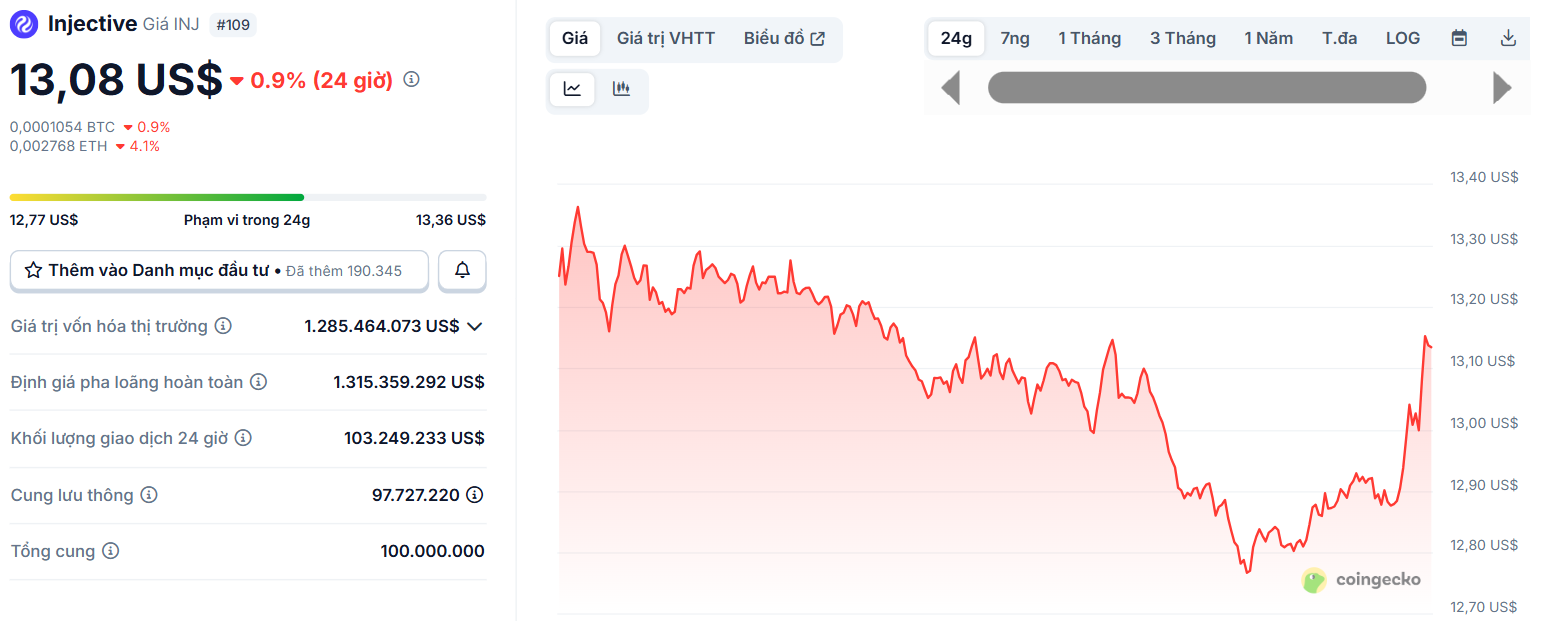Open the calendar date picker icon
The height and width of the screenshot is (621, 1561).
click(x=1458, y=37)
